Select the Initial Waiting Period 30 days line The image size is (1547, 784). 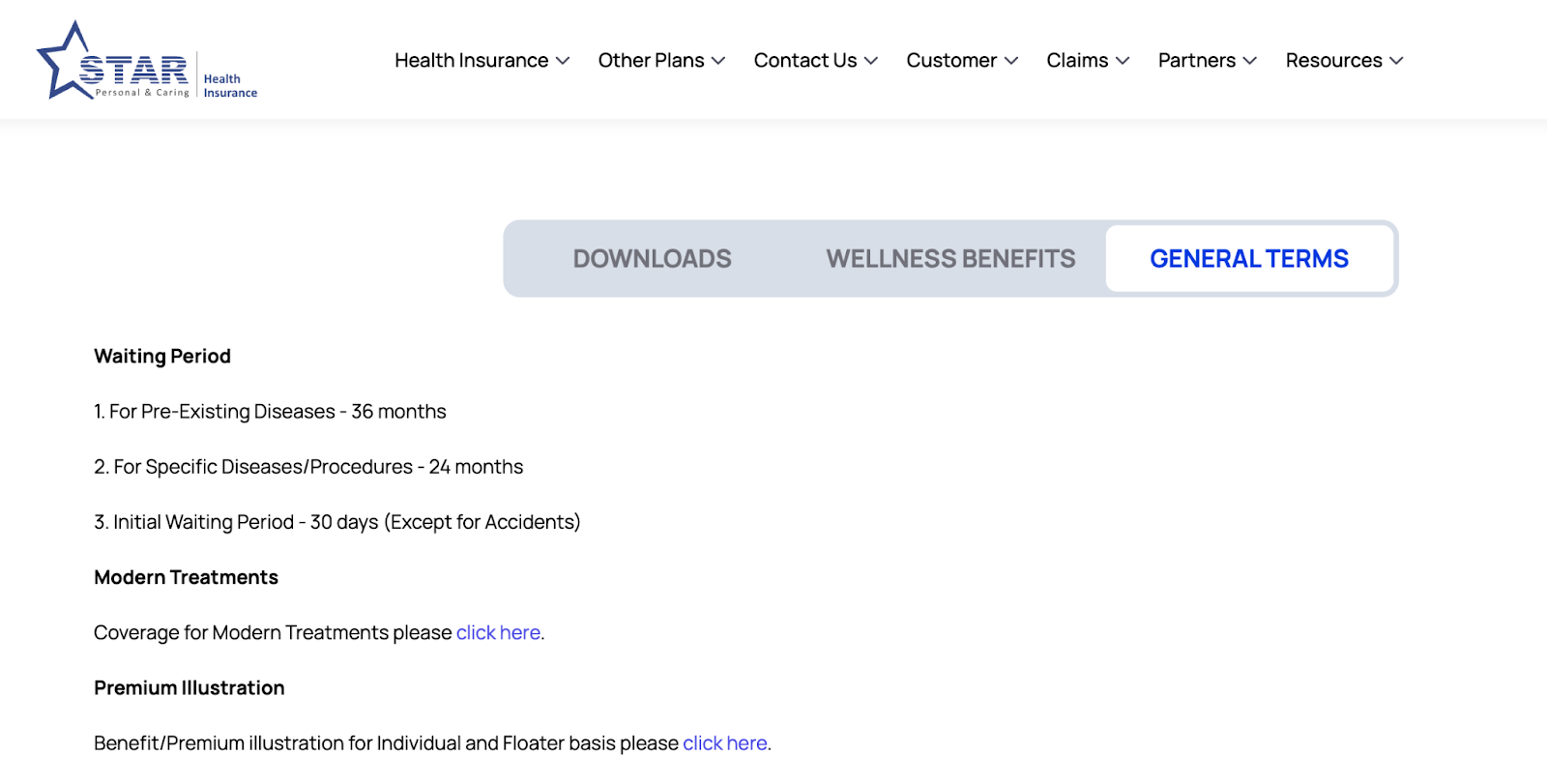pos(337,521)
